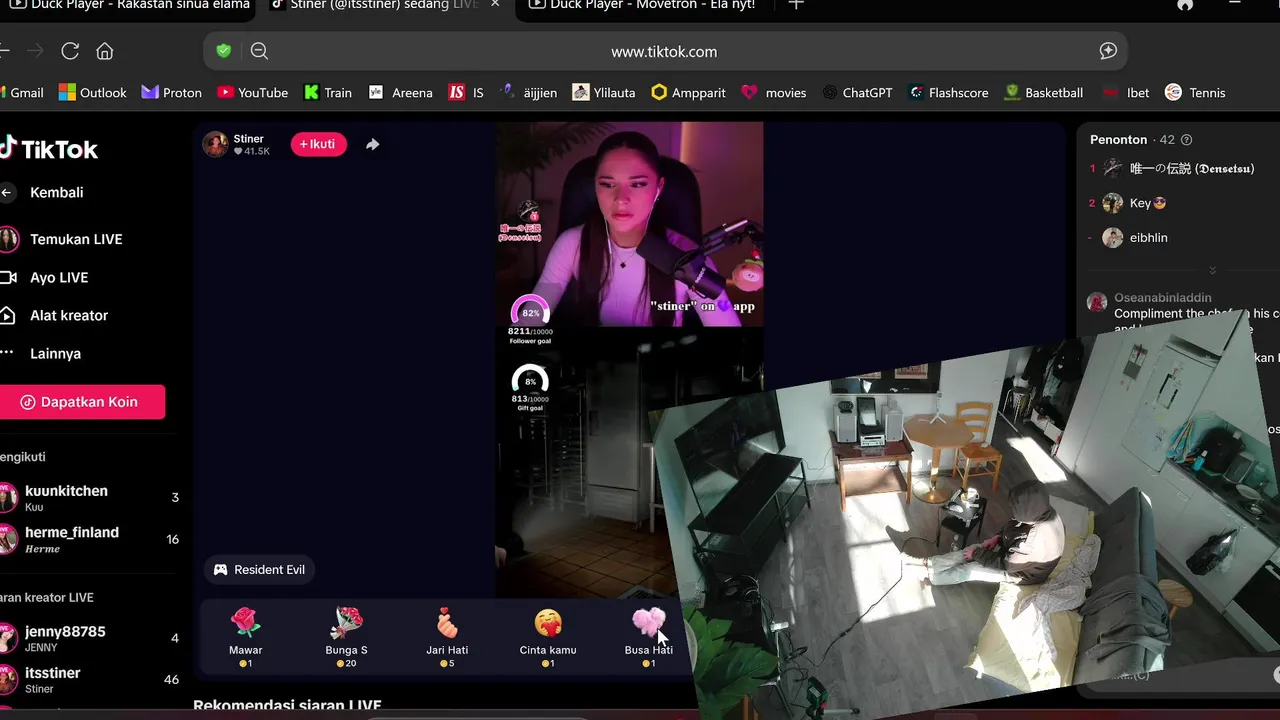The width and height of the screenshot is (1280, 720).
Task: Close the Stiner TikTok LIVE tab
Action: [495, 5]
